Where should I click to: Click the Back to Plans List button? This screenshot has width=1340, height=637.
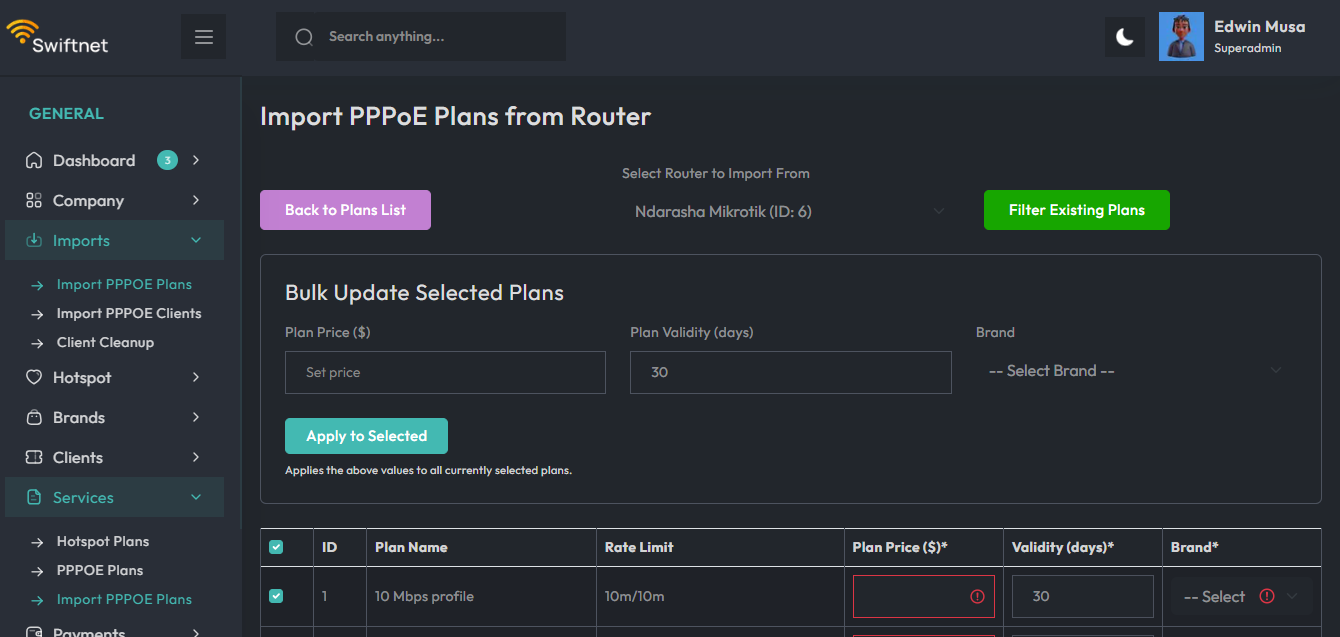point(345,210)
